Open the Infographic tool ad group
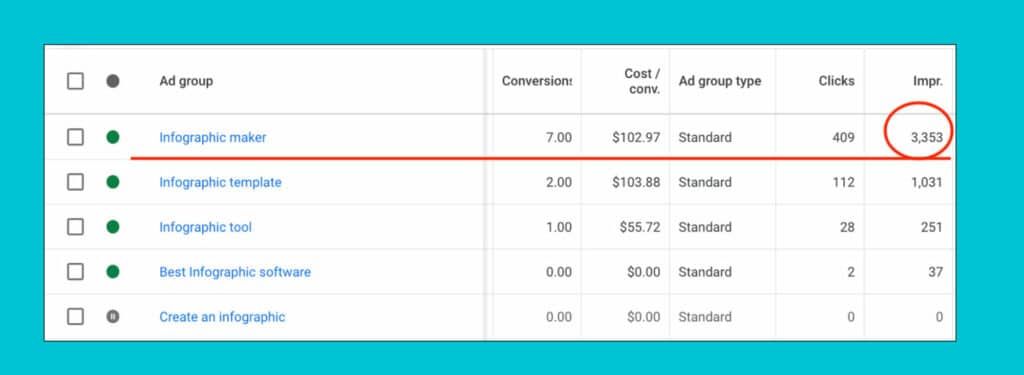Viewport: 1024px width, 375px height. pos(205,227)
